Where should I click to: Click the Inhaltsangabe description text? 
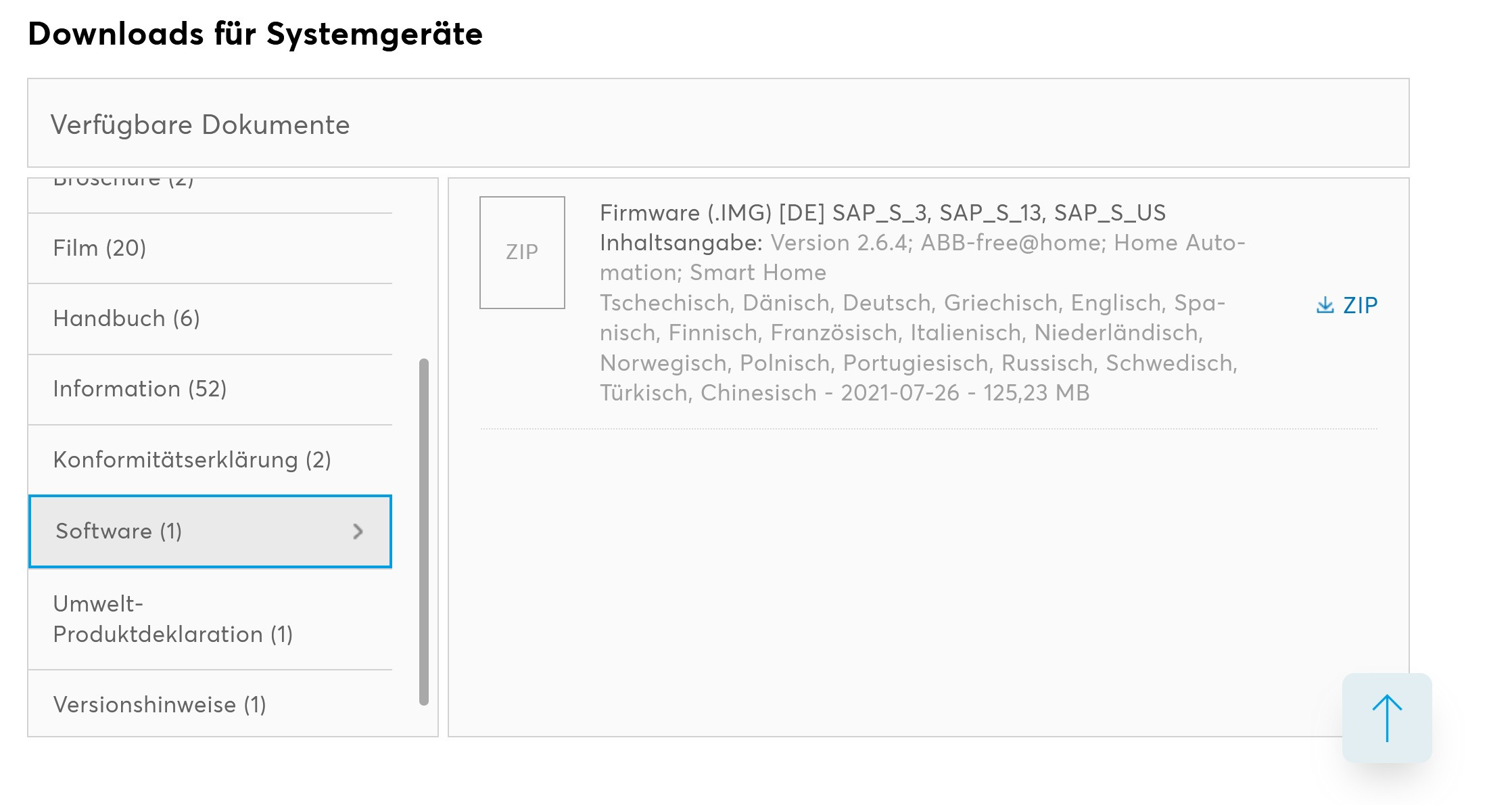pyautogui.click(x=922, y=258)
